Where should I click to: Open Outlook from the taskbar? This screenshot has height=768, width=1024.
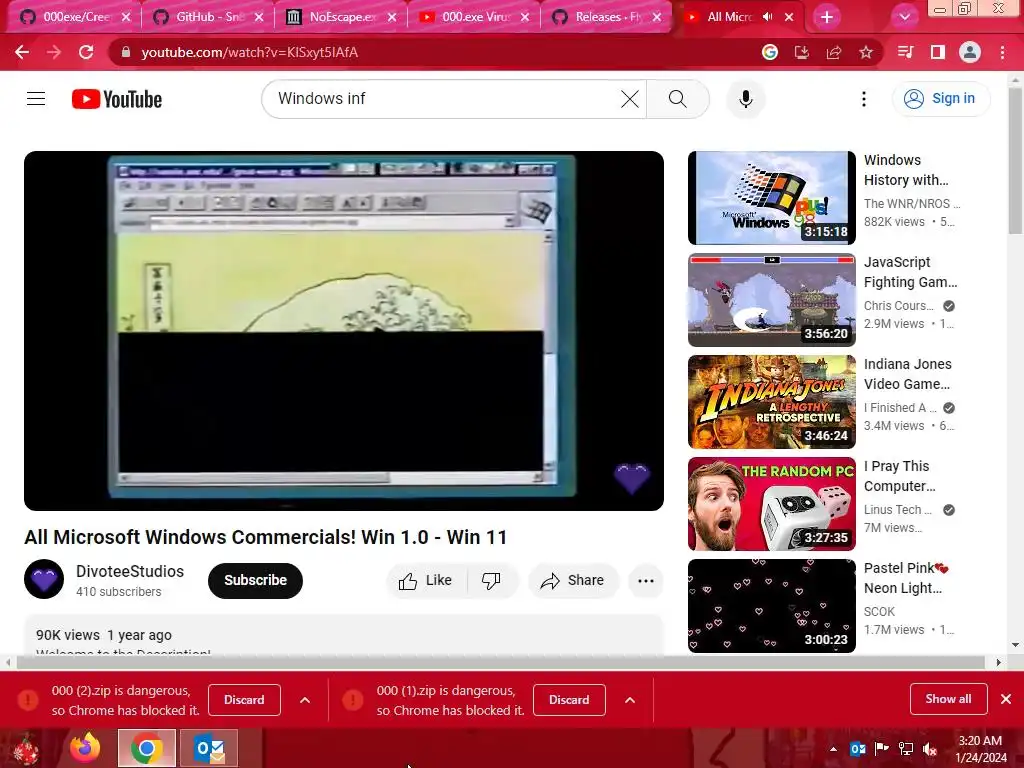(x=209, y=748)
